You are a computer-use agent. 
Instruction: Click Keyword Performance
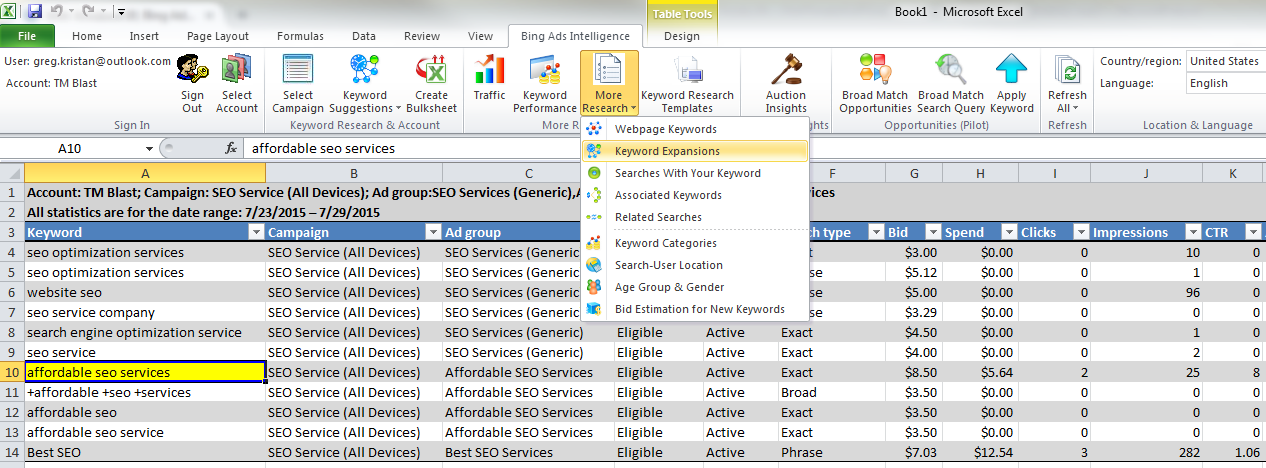(x=545, y=83)
